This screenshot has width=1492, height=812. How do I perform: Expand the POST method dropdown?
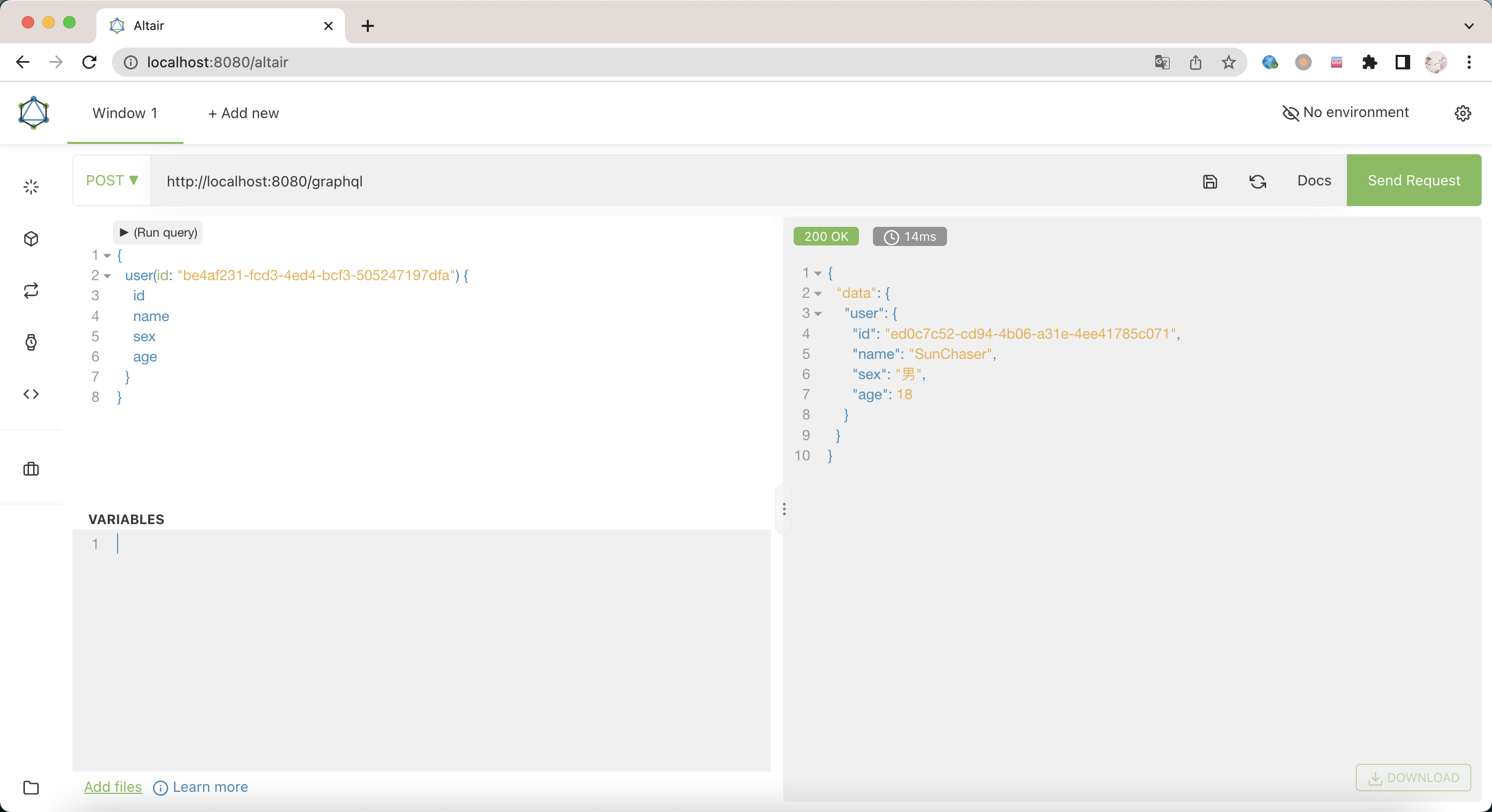pyautogui.click(x=112, y=181)
